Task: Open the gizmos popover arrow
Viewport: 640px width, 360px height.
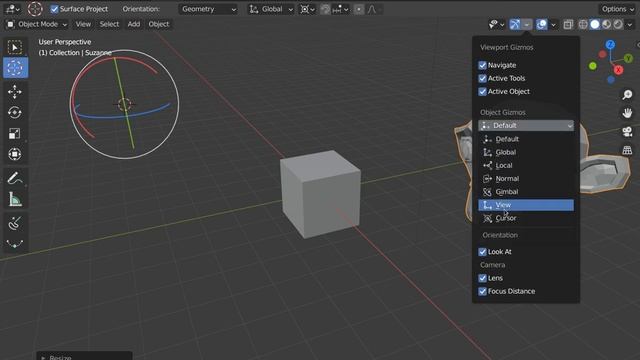Action: pyautogui.click(x=527, y=24)
